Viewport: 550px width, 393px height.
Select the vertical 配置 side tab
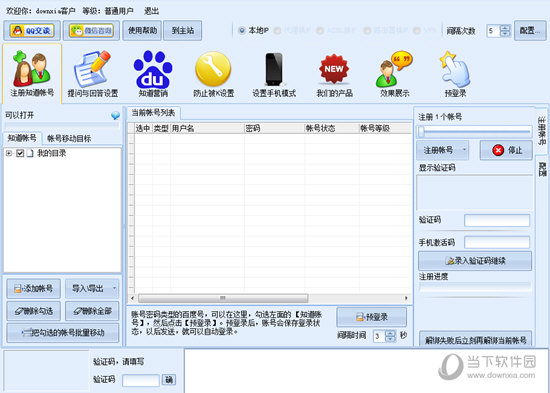coord(542,169)
